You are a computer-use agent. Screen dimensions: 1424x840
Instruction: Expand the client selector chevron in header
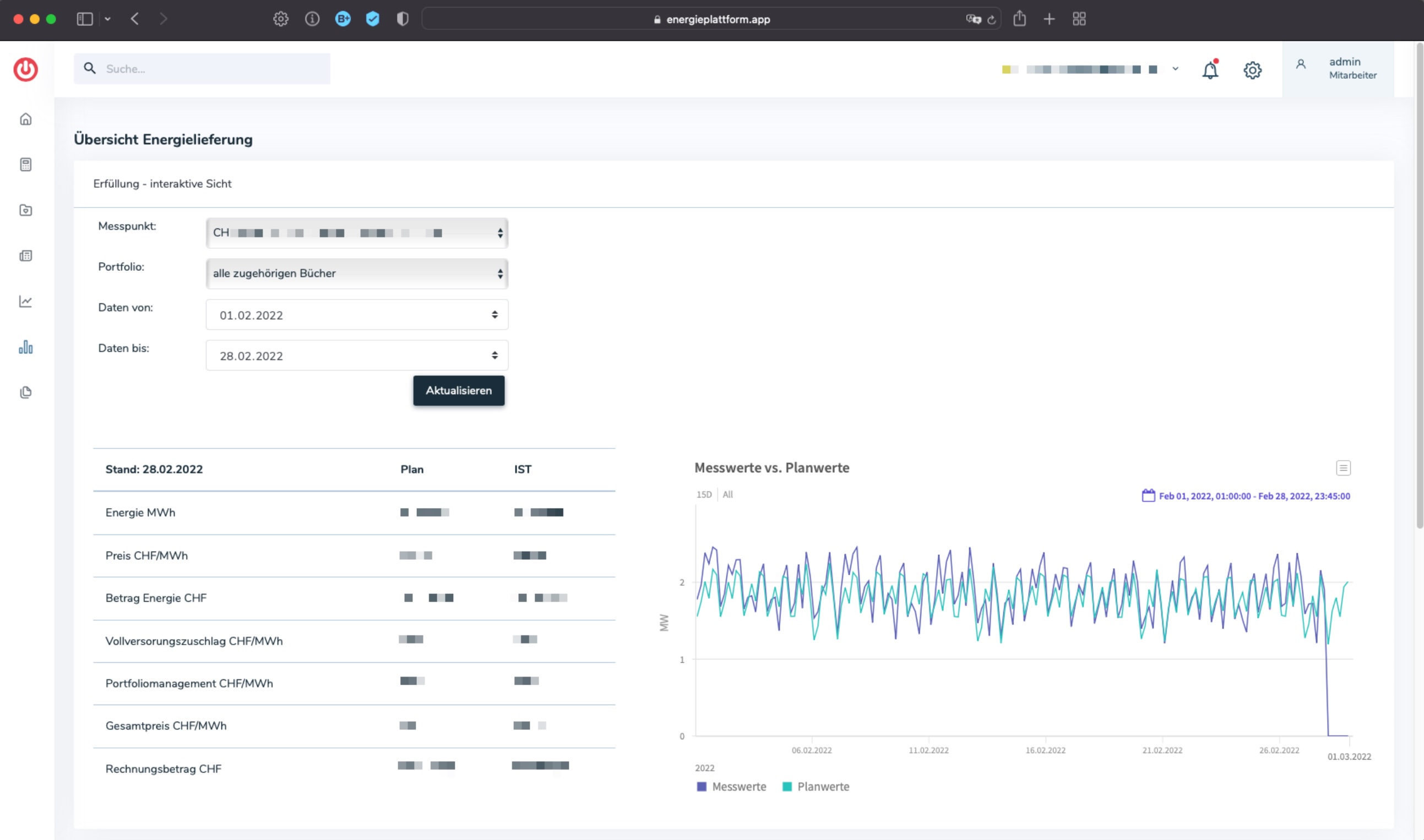[1176, 69]
